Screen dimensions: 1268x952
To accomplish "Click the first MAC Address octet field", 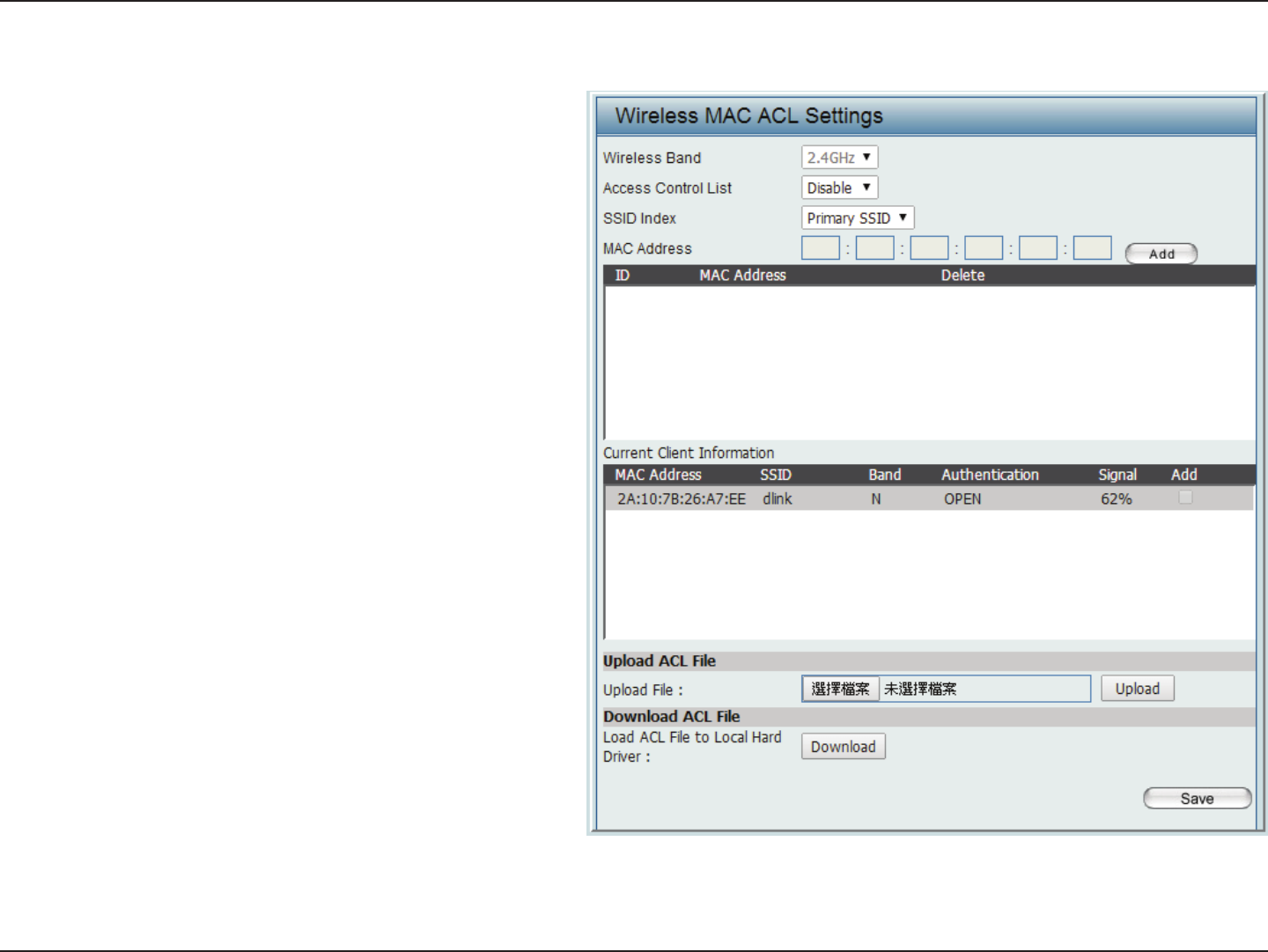I will 821,248.
